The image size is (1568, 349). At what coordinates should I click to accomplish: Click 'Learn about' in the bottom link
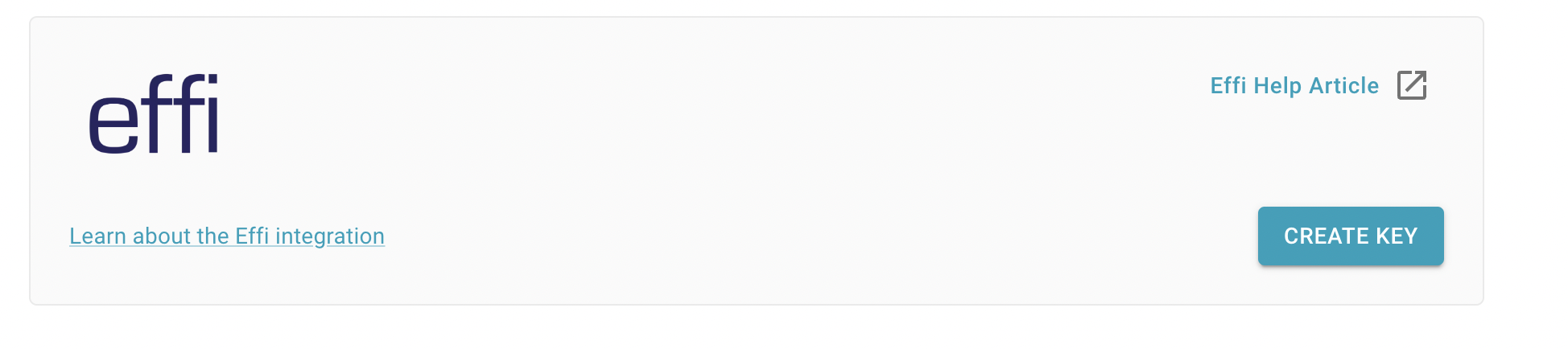click(130, 236)
